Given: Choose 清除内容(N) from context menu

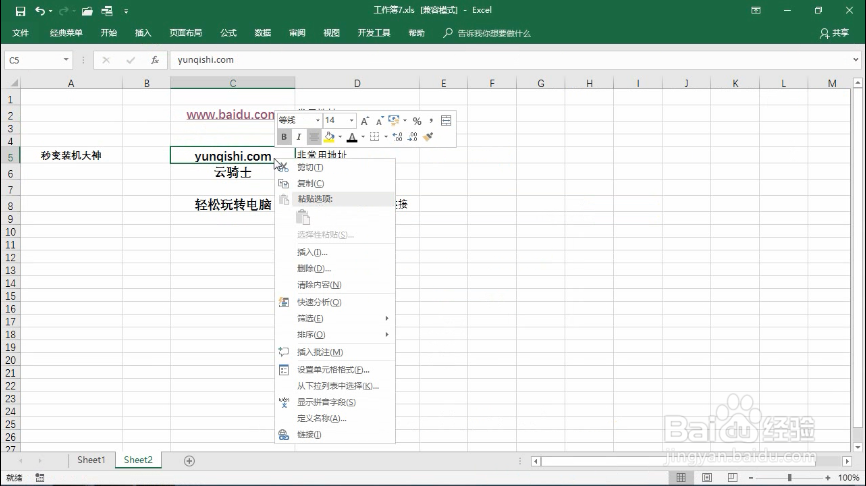Looking at the screenshot, I should click(x=335, y=285).
